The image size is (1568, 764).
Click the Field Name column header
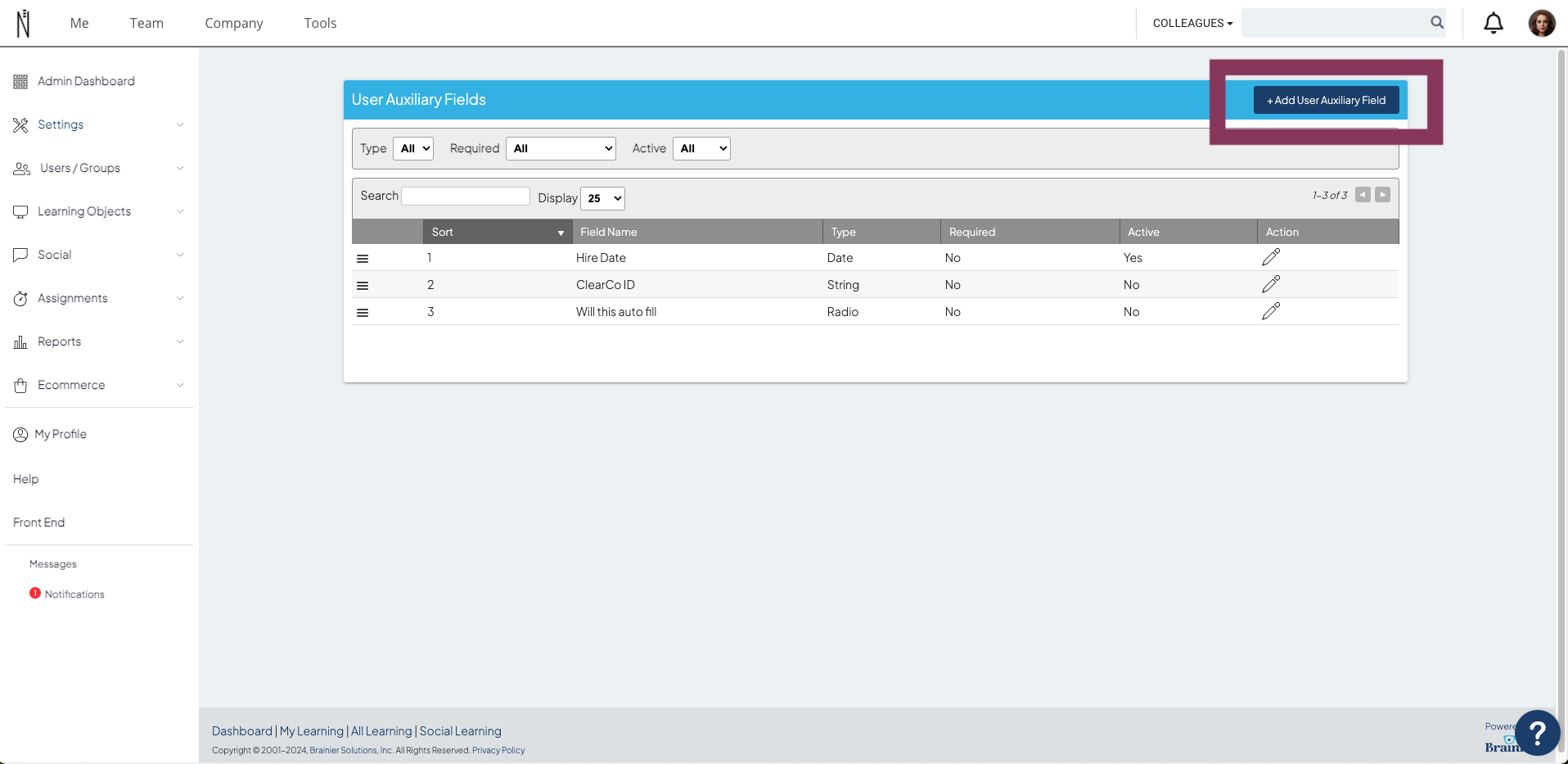697,232
